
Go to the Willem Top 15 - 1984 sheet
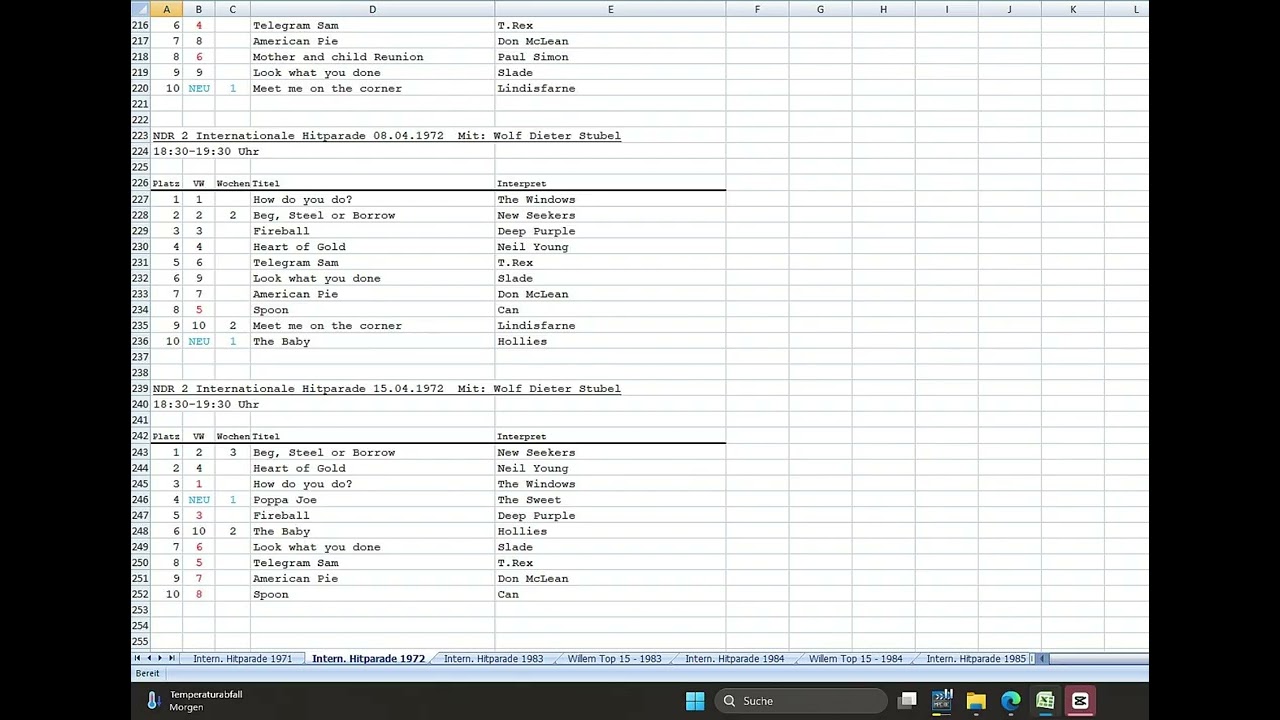point(855,659)
